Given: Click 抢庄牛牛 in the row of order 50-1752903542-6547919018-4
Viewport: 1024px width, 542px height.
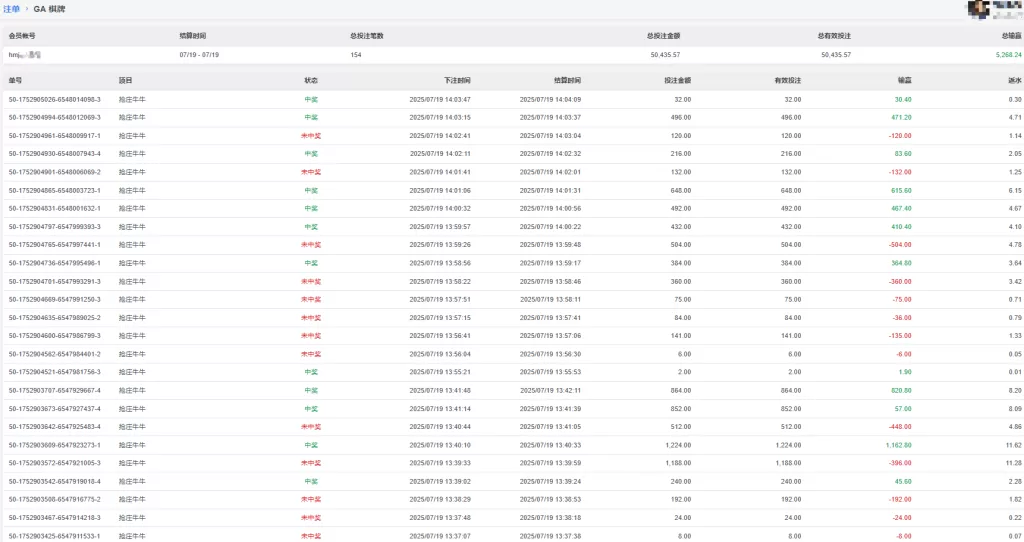Looking at the screenshot, I should point(132,481).
